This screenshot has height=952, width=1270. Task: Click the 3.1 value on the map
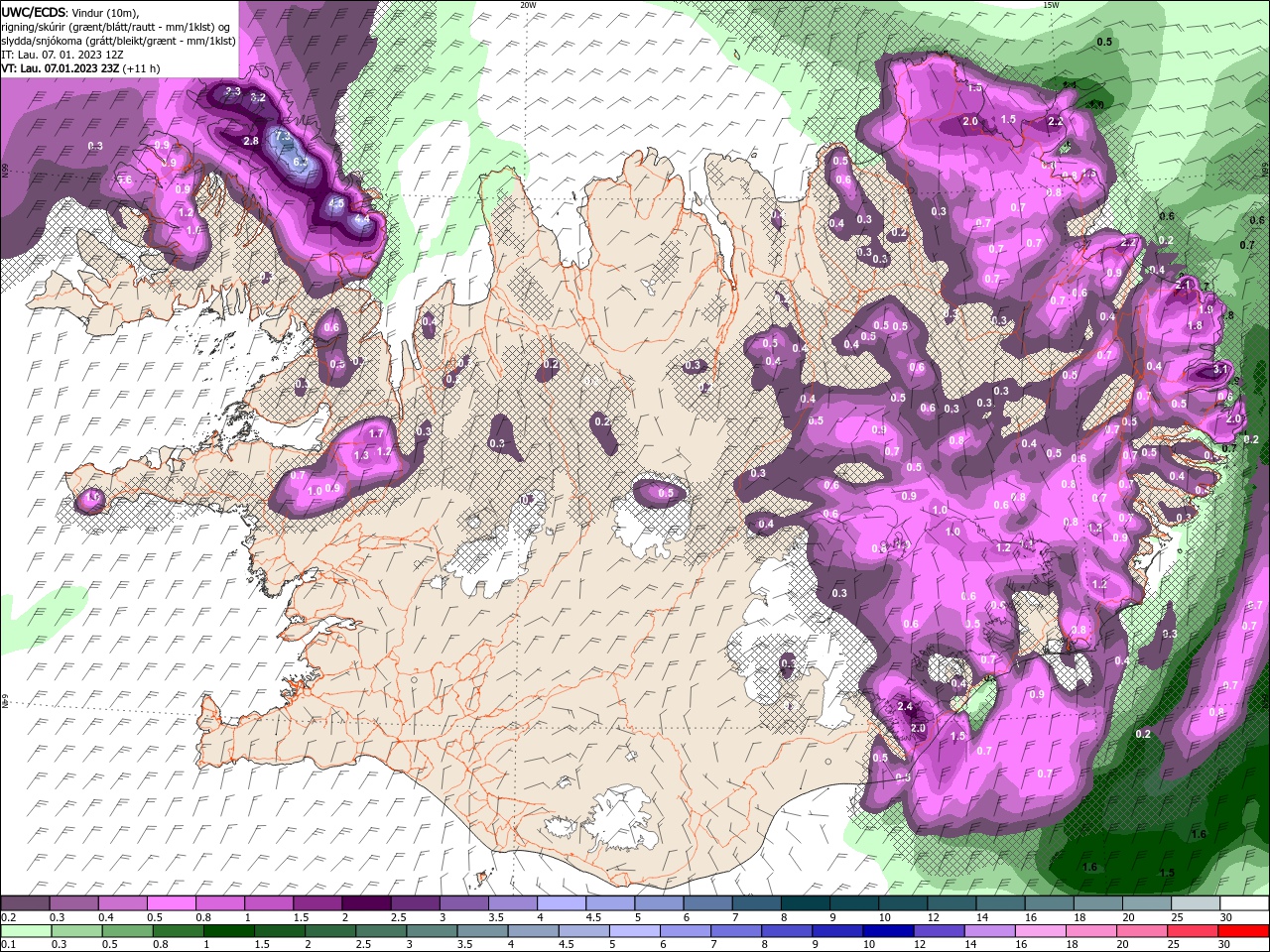[x=1221, y=368]
